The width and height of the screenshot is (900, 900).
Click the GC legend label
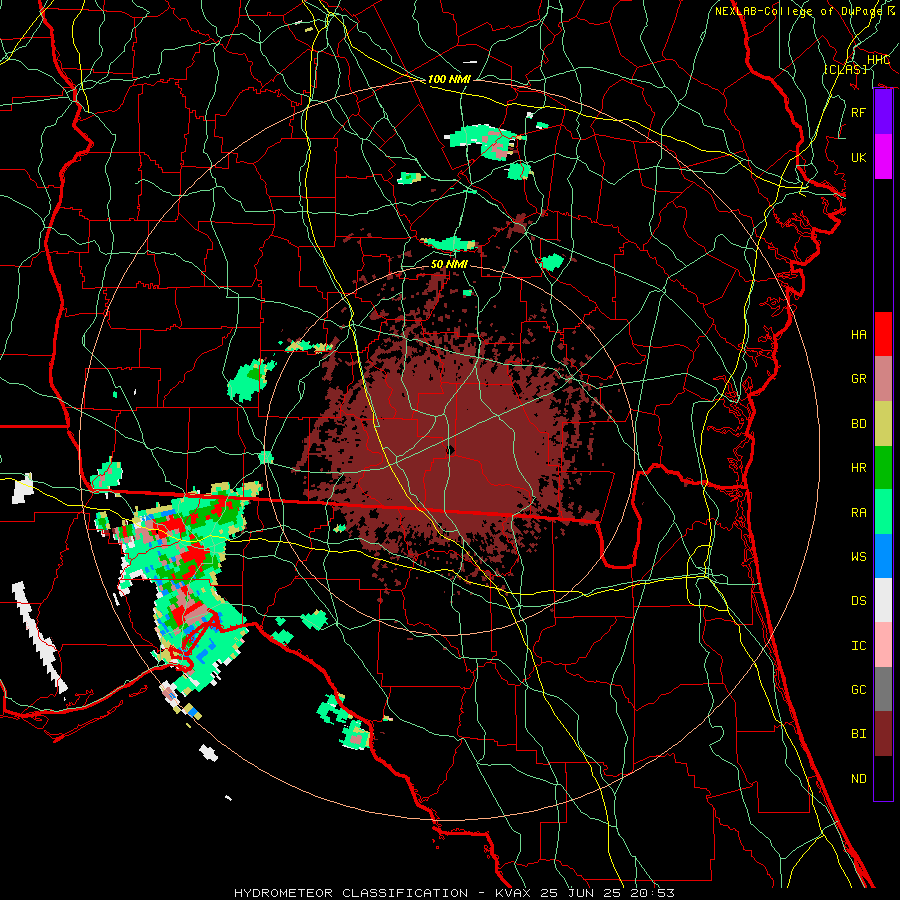pos(859,690)
